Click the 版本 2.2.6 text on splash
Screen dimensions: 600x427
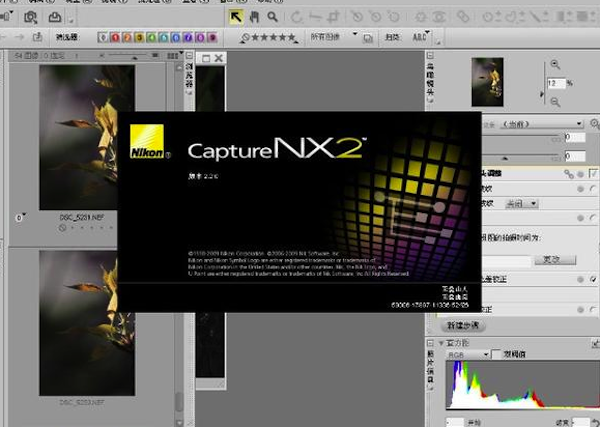pos(203,176)
